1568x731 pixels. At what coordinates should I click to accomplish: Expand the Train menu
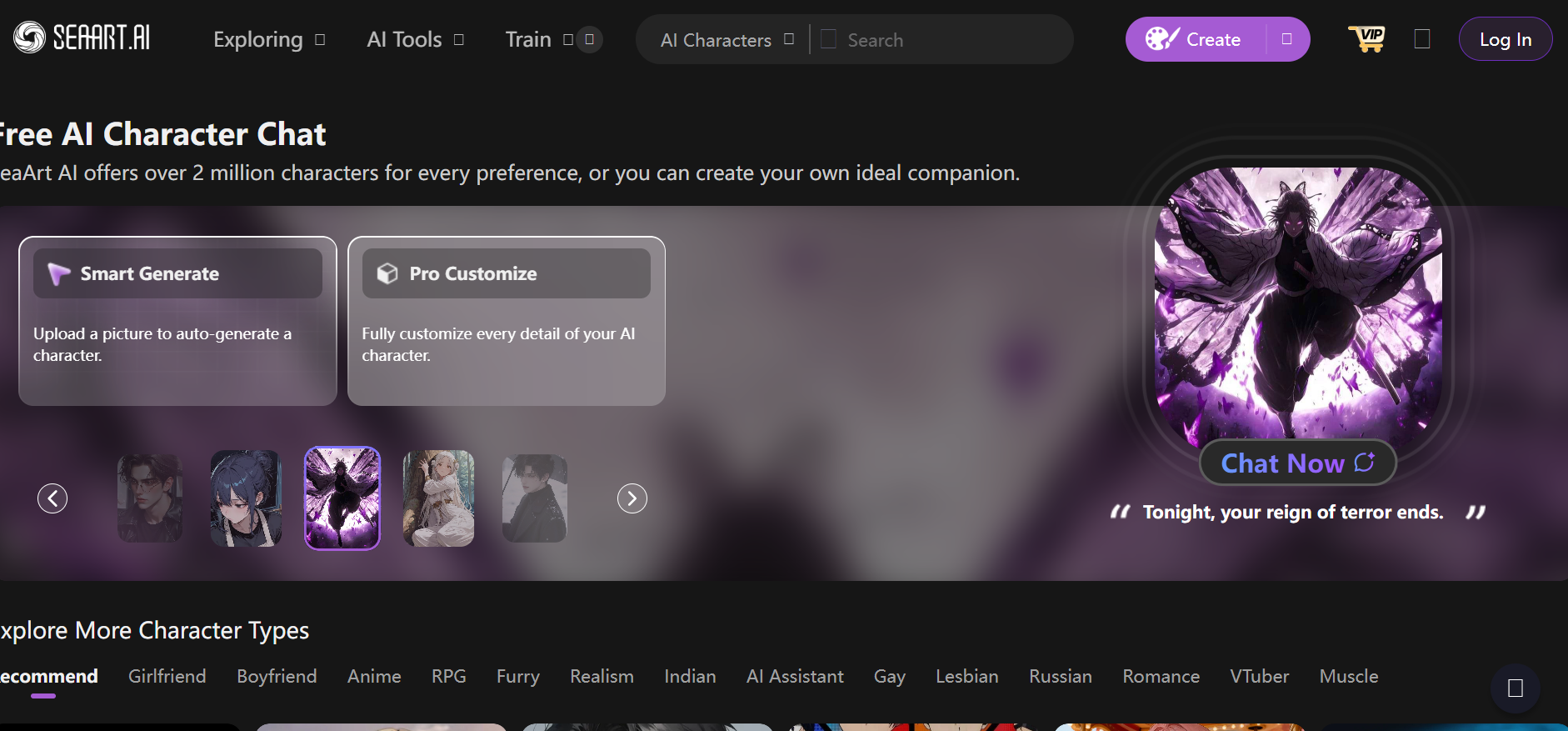tap(538, 39)
